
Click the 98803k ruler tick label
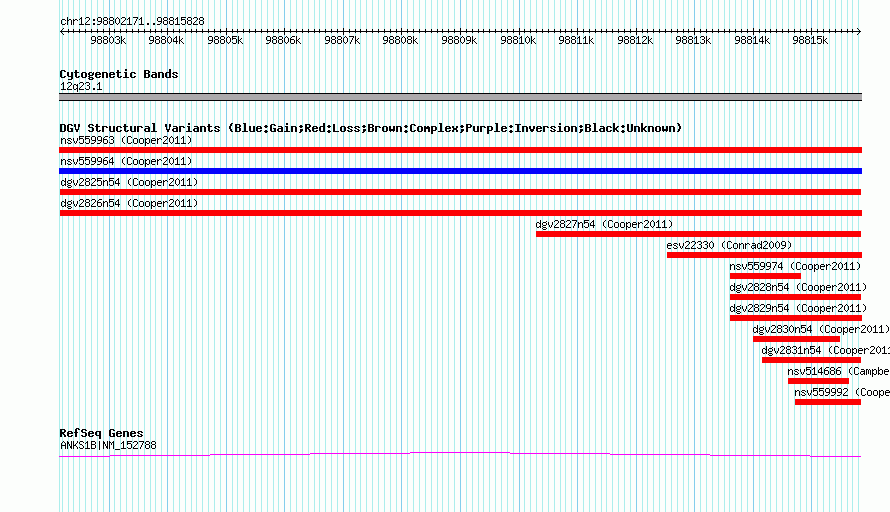tap(108, 40)
